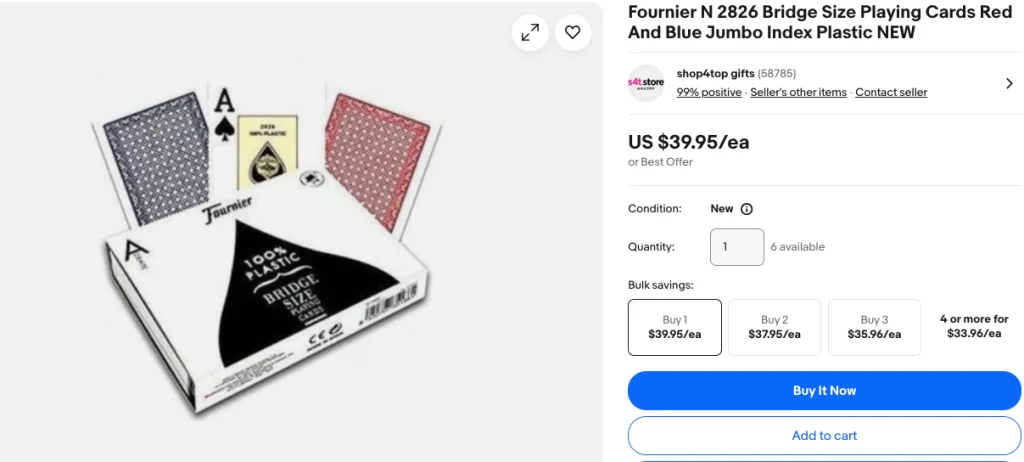Click the Add to cart button

824,436
